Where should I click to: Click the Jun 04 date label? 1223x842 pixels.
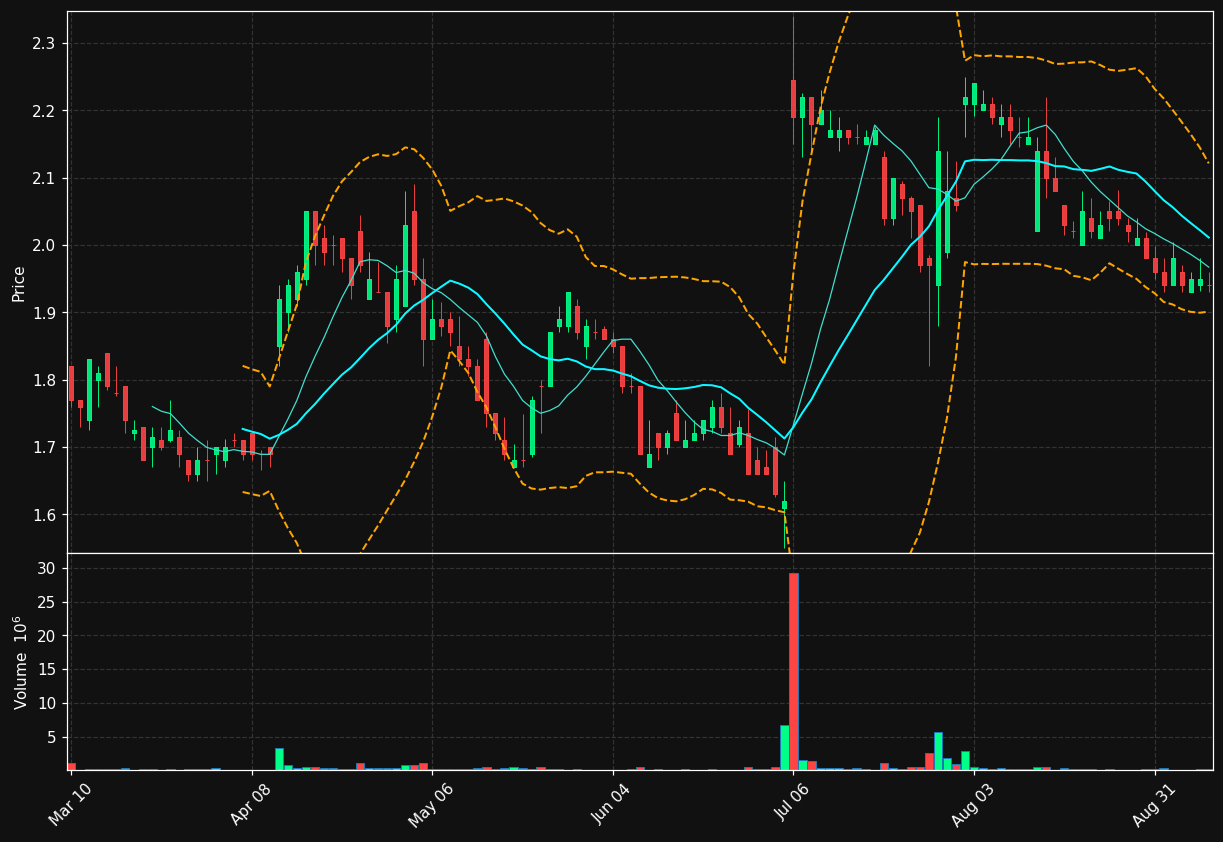tap(612, 803)
